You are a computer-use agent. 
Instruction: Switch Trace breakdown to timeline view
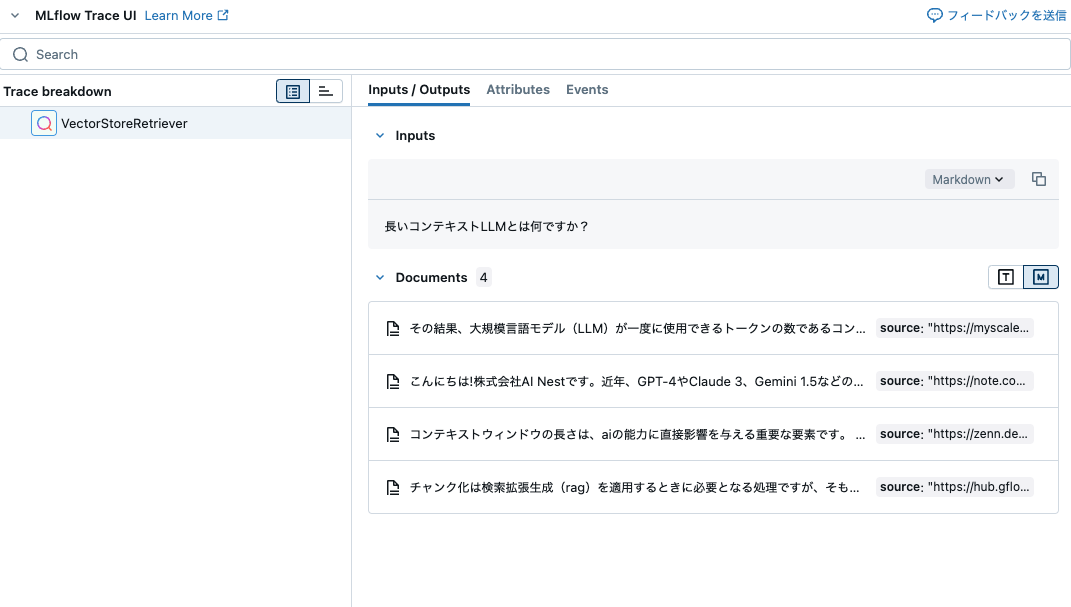pos(326,91)
